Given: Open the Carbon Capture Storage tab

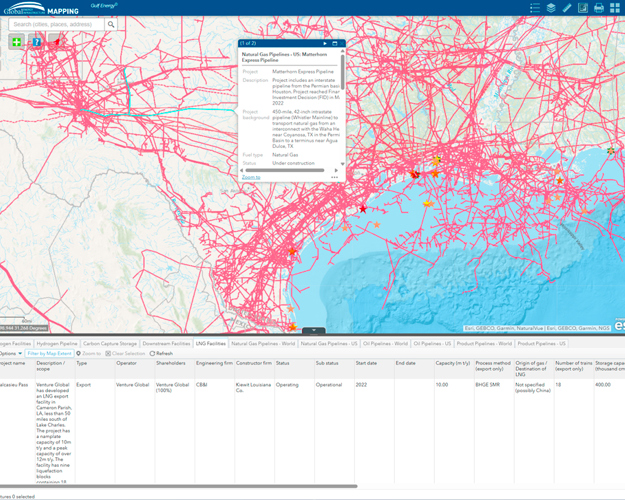Looking at the screenshot, I should click(110, 343).
